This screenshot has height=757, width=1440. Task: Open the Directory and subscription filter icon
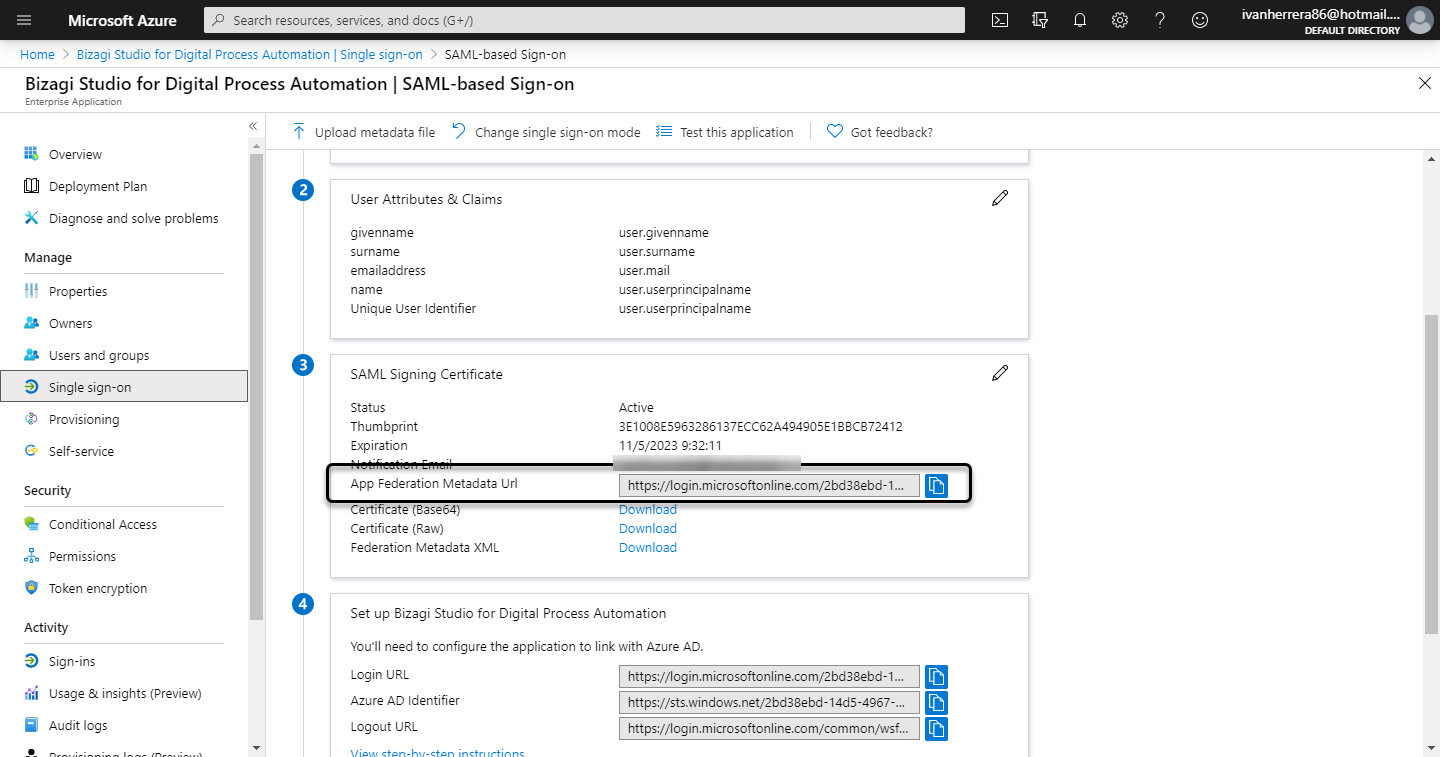[1040, 20]
